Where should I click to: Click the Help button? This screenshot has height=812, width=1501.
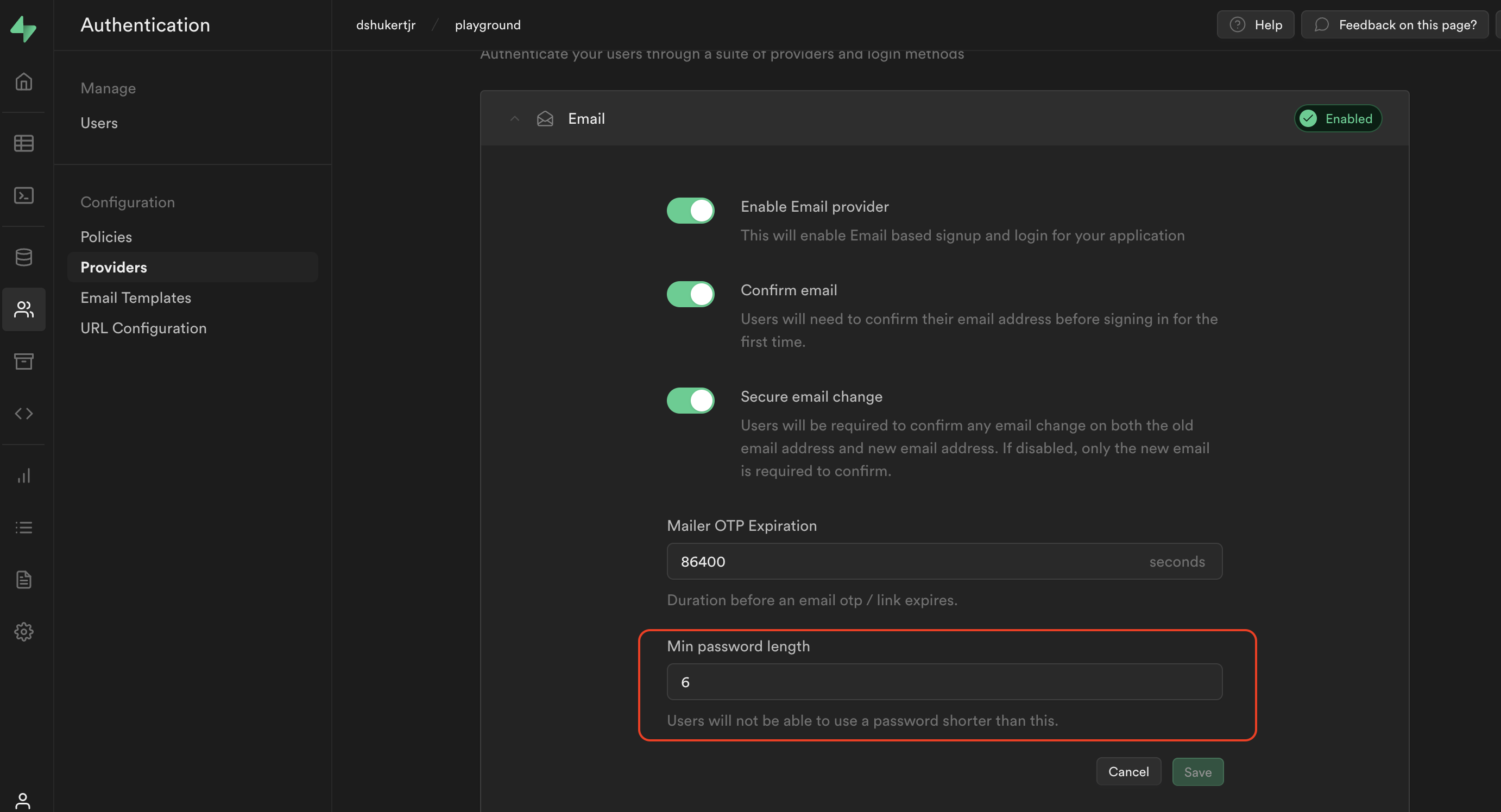[x=1255, y=24]
